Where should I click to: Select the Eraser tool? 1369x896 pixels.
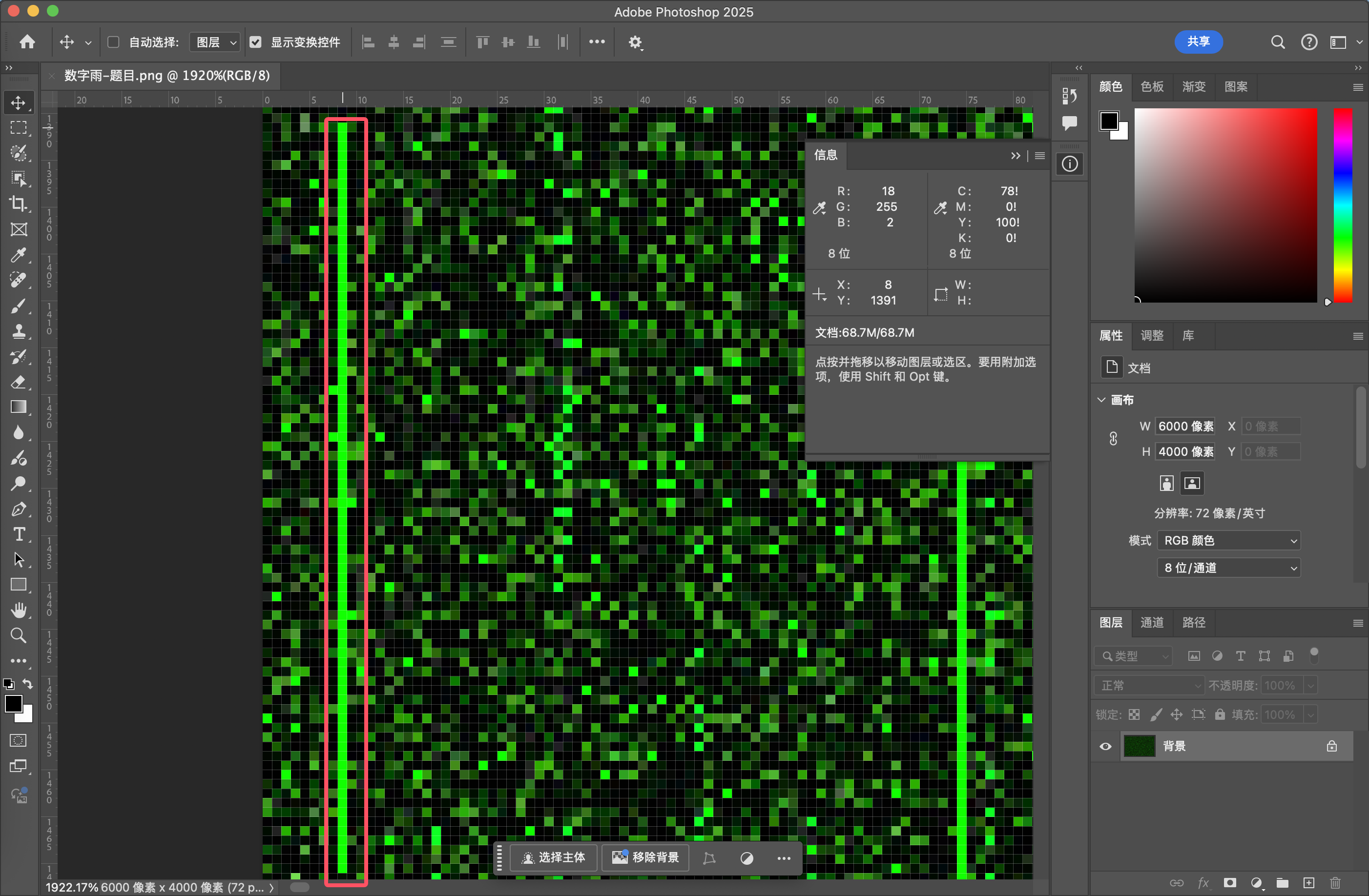[19, 382]
